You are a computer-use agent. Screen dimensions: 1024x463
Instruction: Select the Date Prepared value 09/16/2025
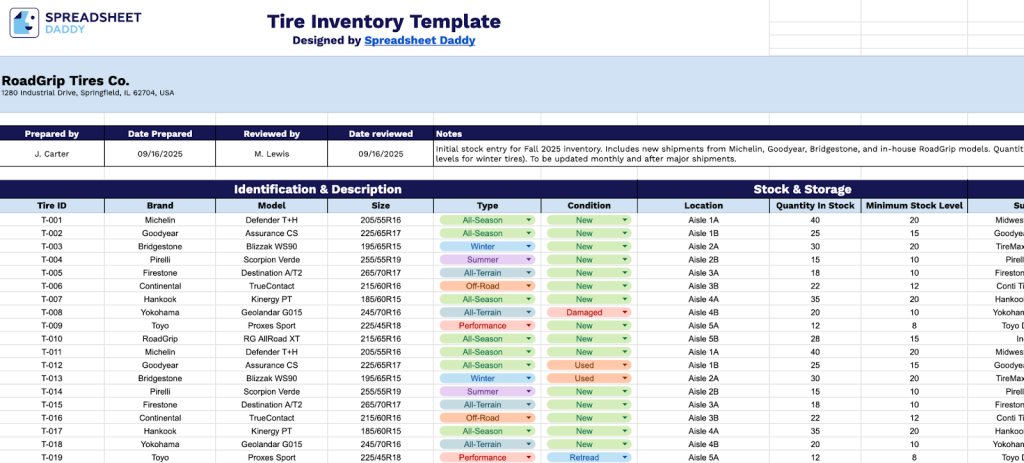click(x=160, y=154)
